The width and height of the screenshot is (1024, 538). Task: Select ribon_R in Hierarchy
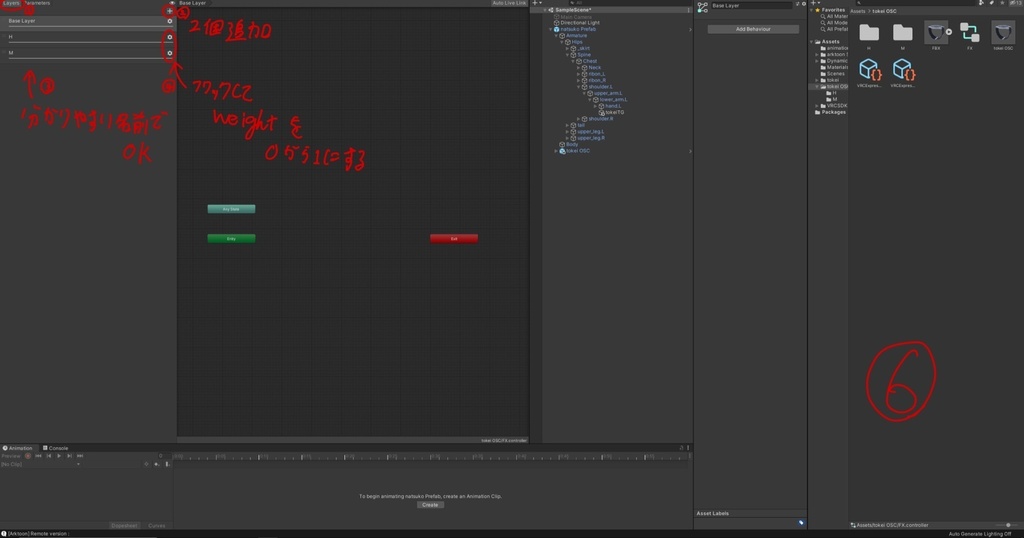(596, 80)
